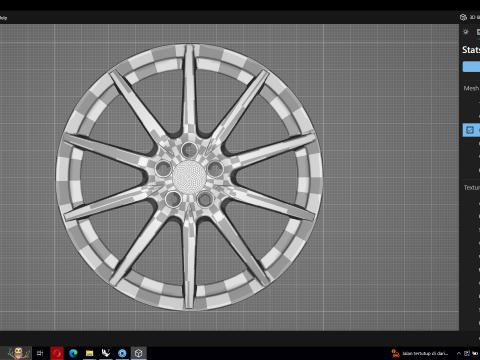Open the 3D library cube icon
This screenshot has width=480, height=360.
[463, 17]
